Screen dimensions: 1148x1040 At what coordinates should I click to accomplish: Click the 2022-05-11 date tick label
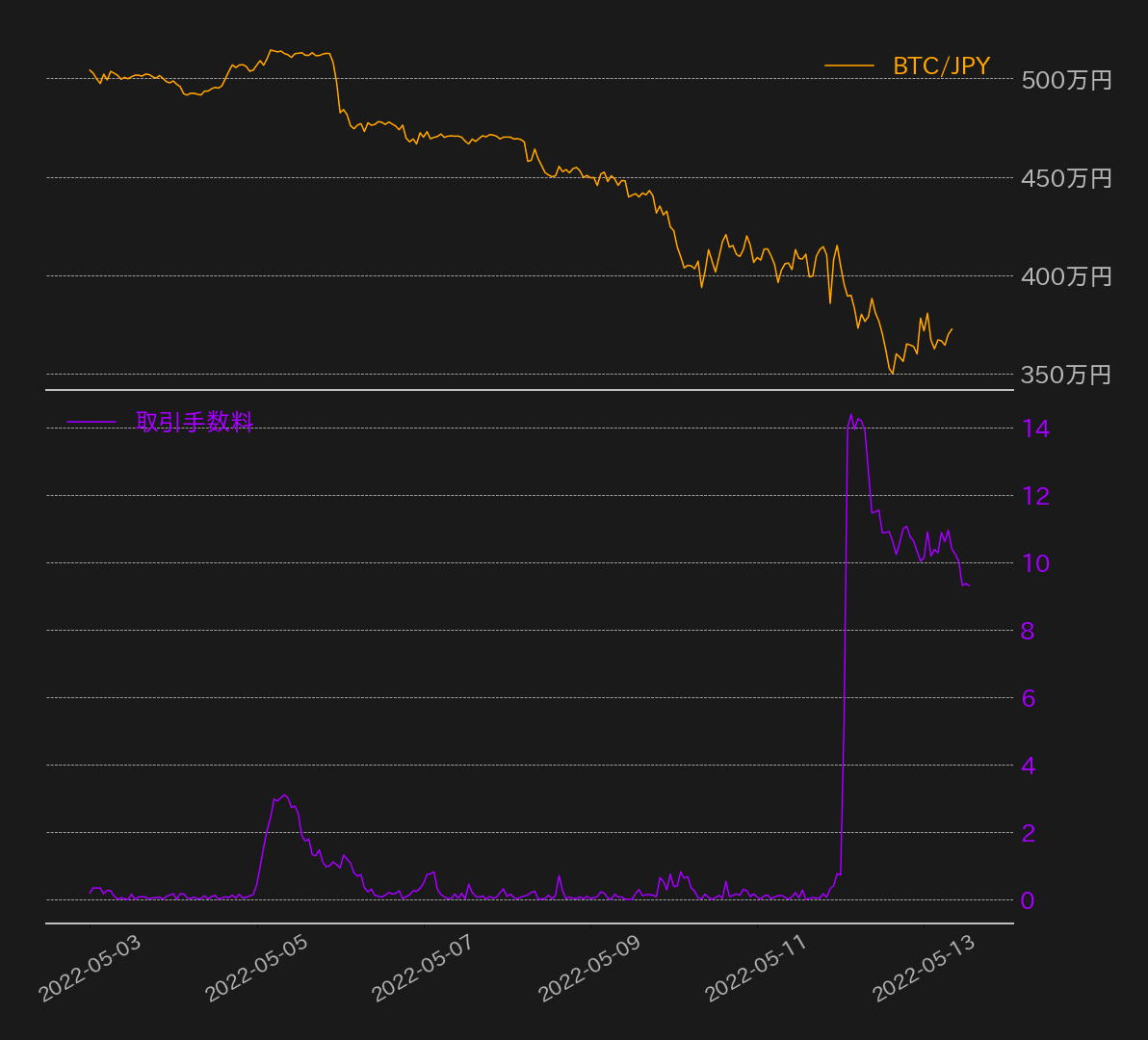[x=756, y=968]
